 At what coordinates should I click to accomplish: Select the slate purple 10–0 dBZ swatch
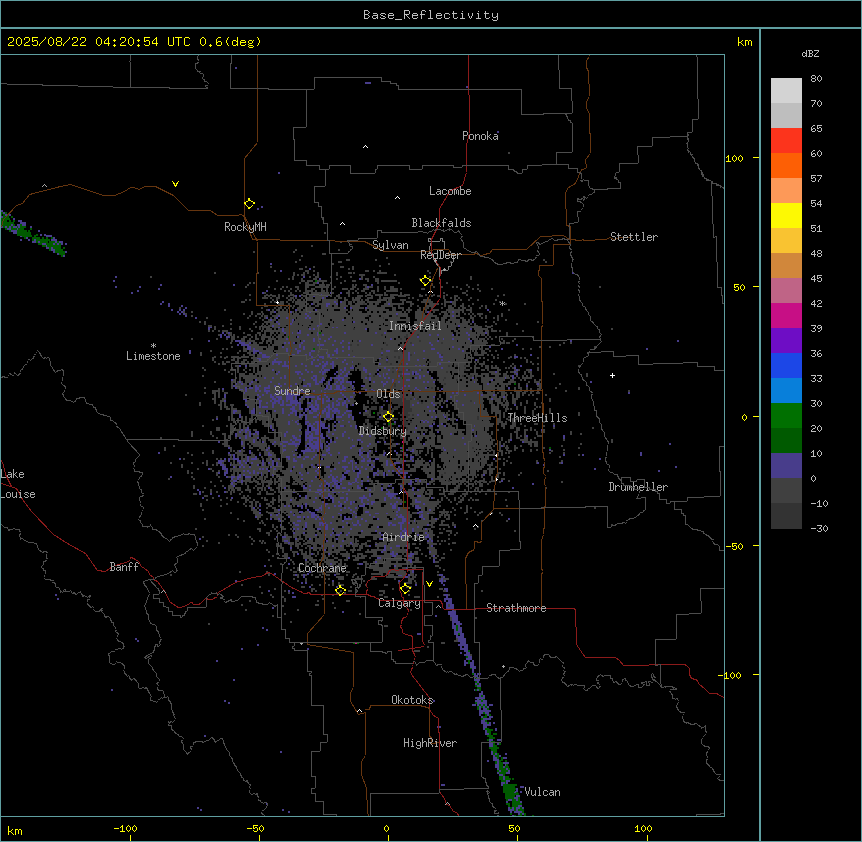tap(786, 466)
